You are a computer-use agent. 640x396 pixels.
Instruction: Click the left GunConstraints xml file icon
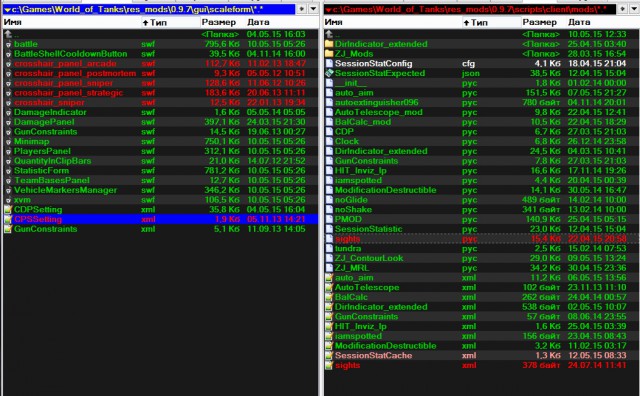click(8, 229)
